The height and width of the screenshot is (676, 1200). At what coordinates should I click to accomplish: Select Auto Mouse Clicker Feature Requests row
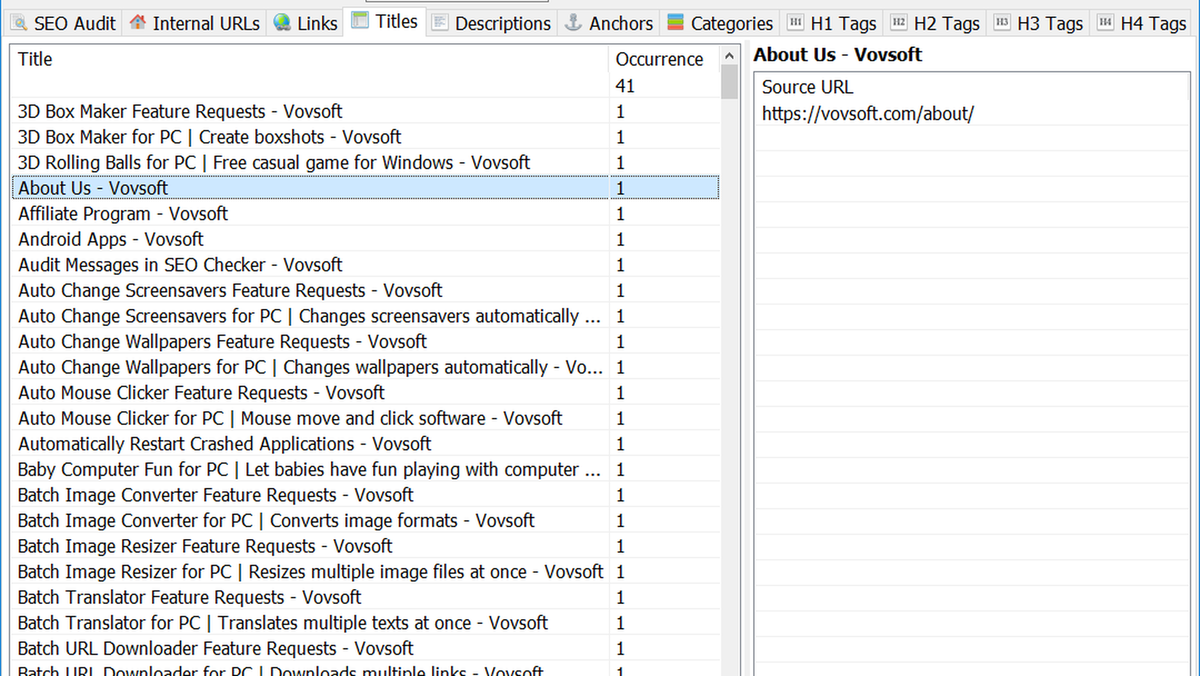[x=365, y=393]
